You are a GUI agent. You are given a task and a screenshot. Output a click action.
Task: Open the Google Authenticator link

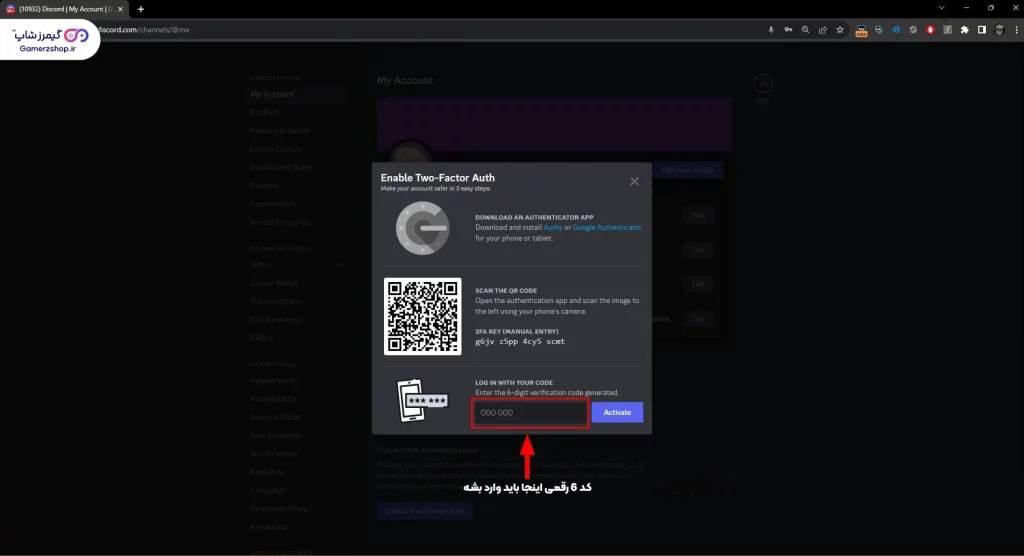click(607, 227)
